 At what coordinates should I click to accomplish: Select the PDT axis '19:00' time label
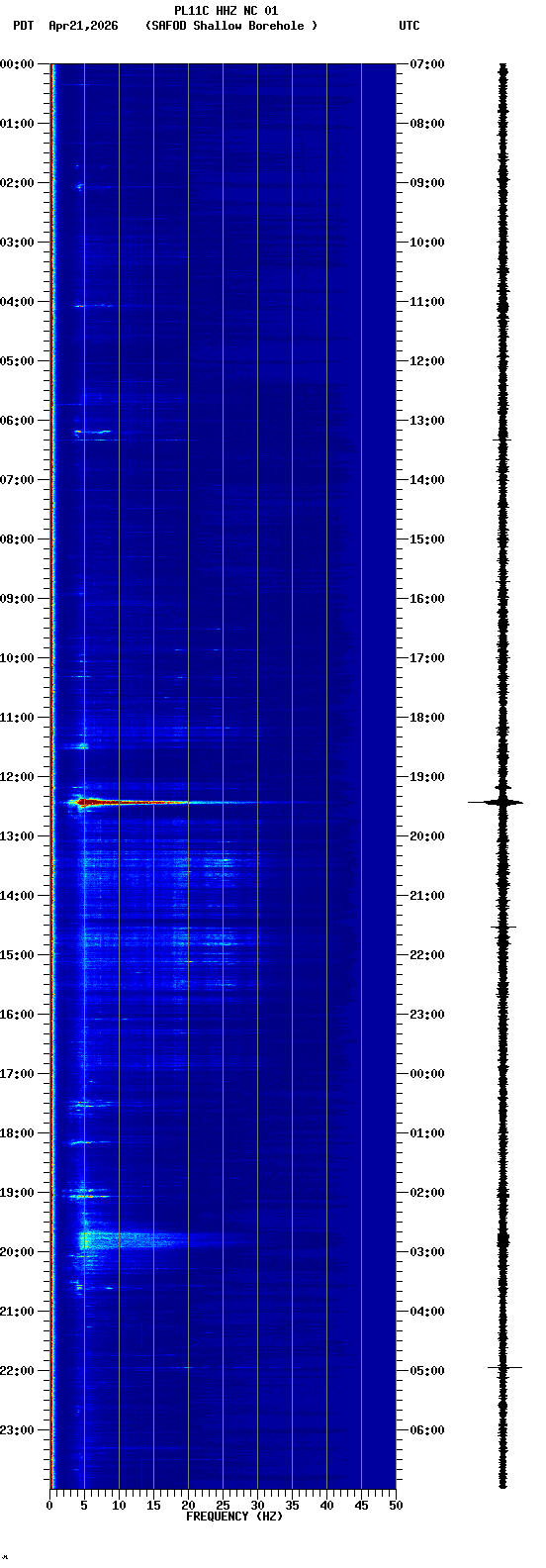coord(18,1193)
